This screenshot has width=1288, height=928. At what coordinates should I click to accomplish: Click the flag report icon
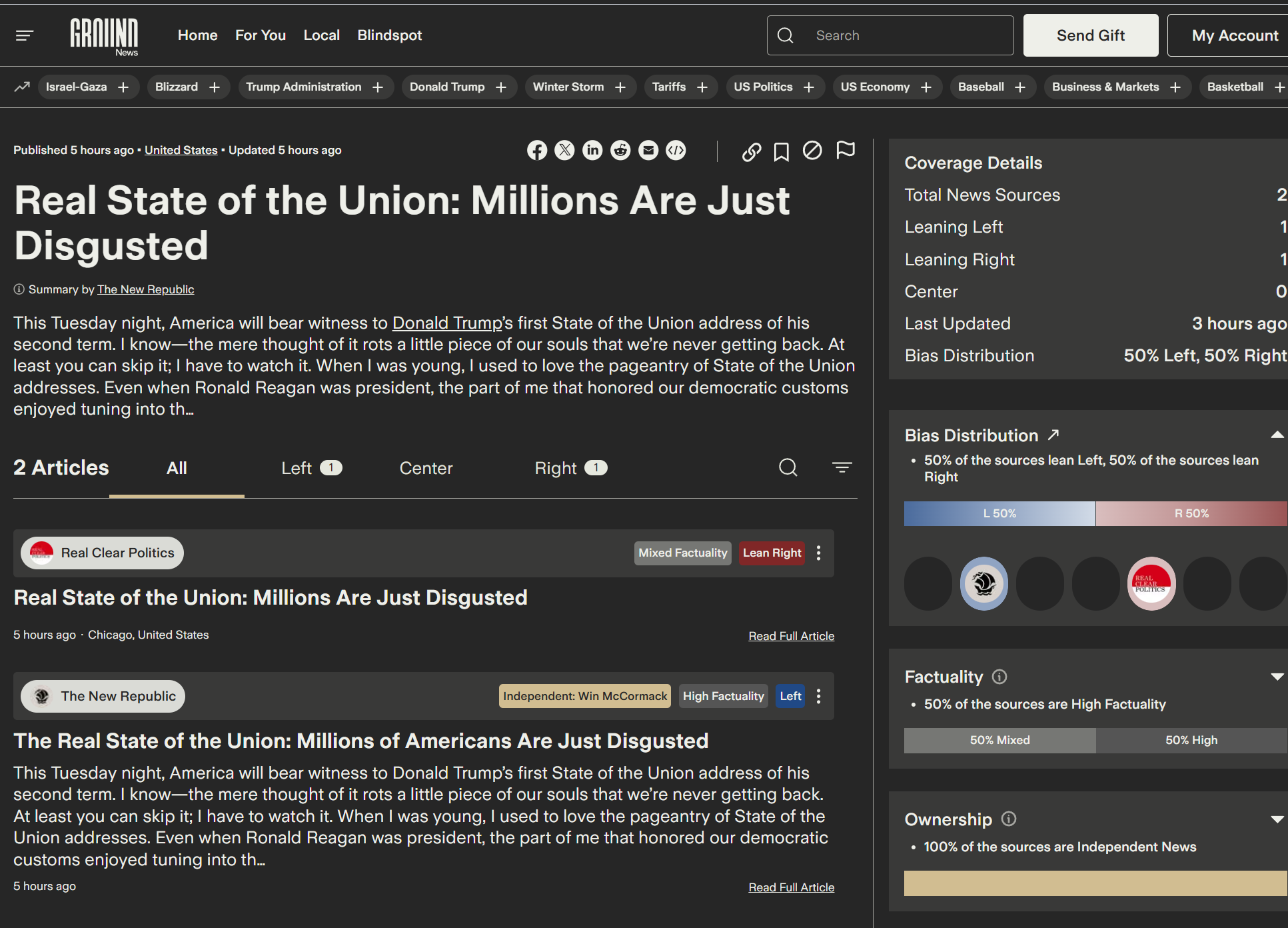coord(845,151)
